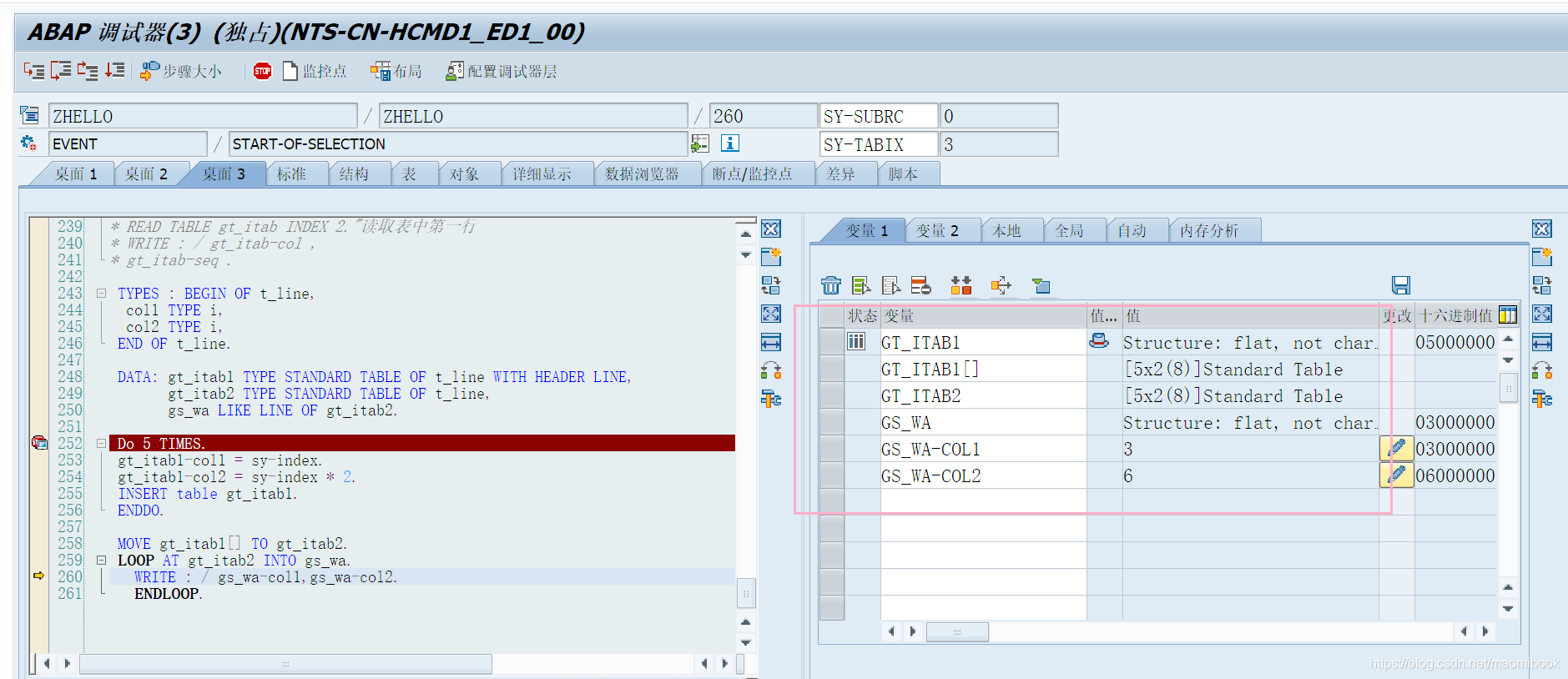
Task: Click the pencil edit button for GS_WA-COL2
Action: coord(1396,475)
